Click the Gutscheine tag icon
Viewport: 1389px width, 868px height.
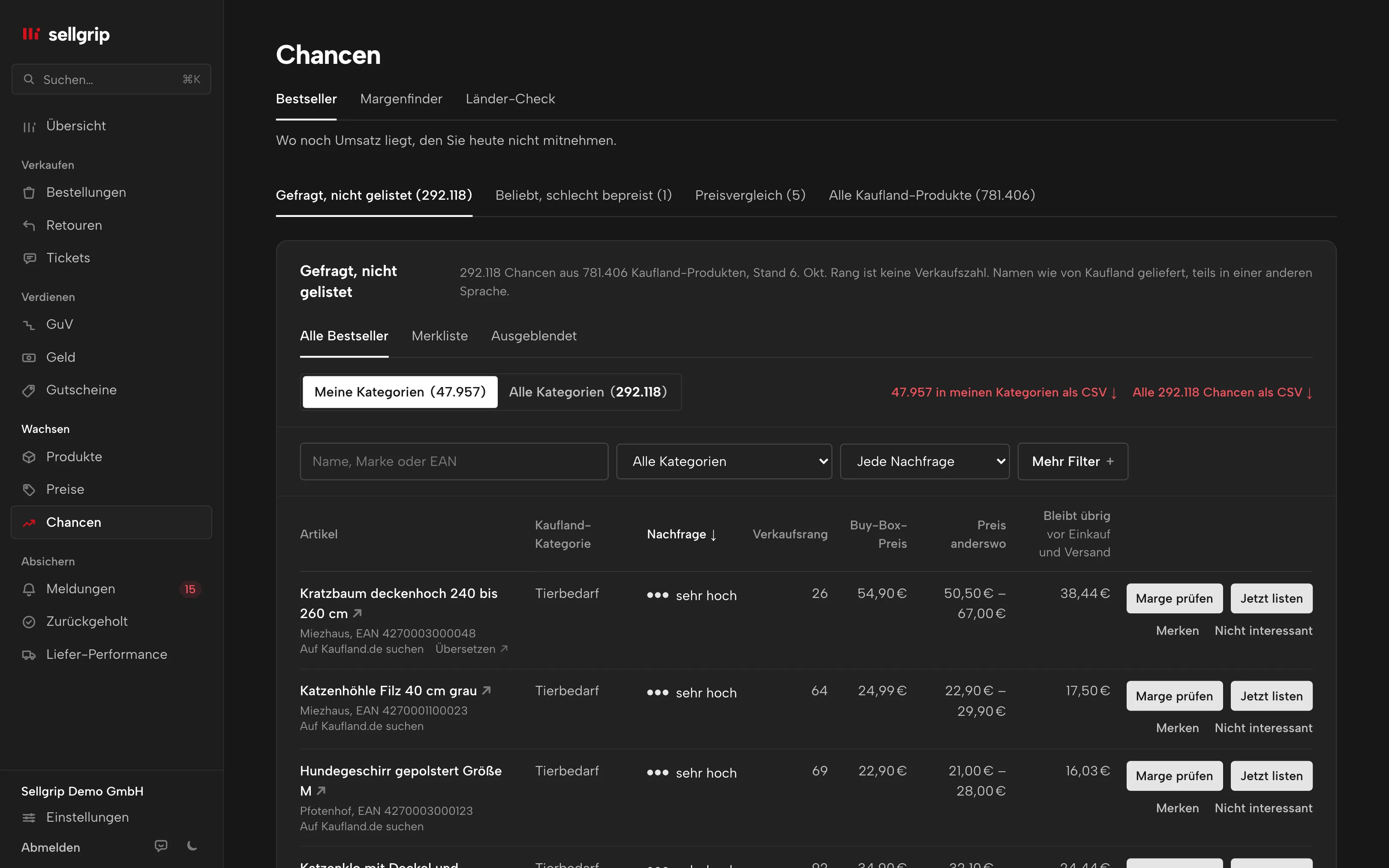pos(29,390)
